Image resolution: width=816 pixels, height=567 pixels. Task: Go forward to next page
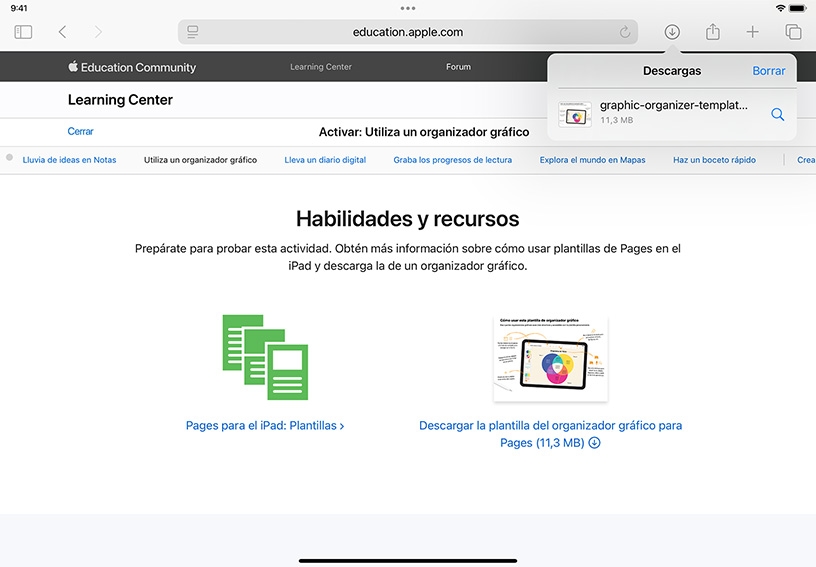click(x=98, y=32)
